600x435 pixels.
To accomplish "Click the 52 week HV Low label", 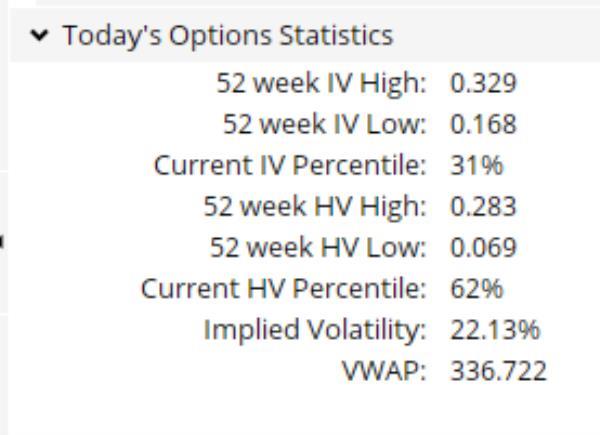I will (319, 248).
